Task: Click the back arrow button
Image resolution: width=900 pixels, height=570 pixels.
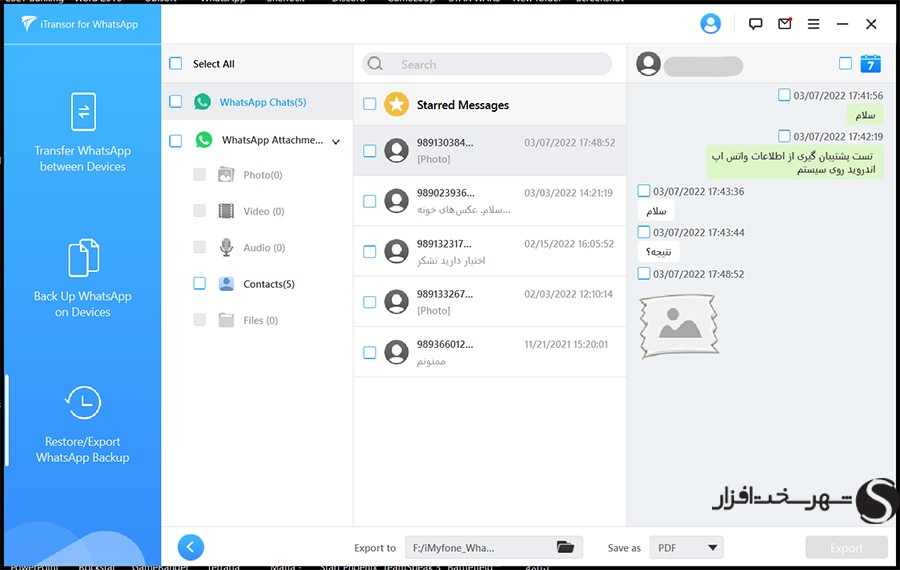Action: (191, 547)
